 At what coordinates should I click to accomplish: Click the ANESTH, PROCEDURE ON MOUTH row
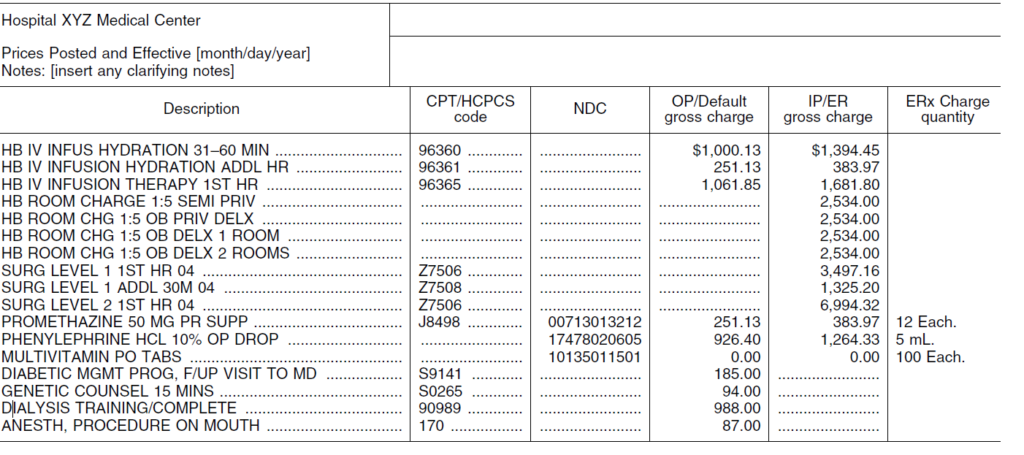500,426
